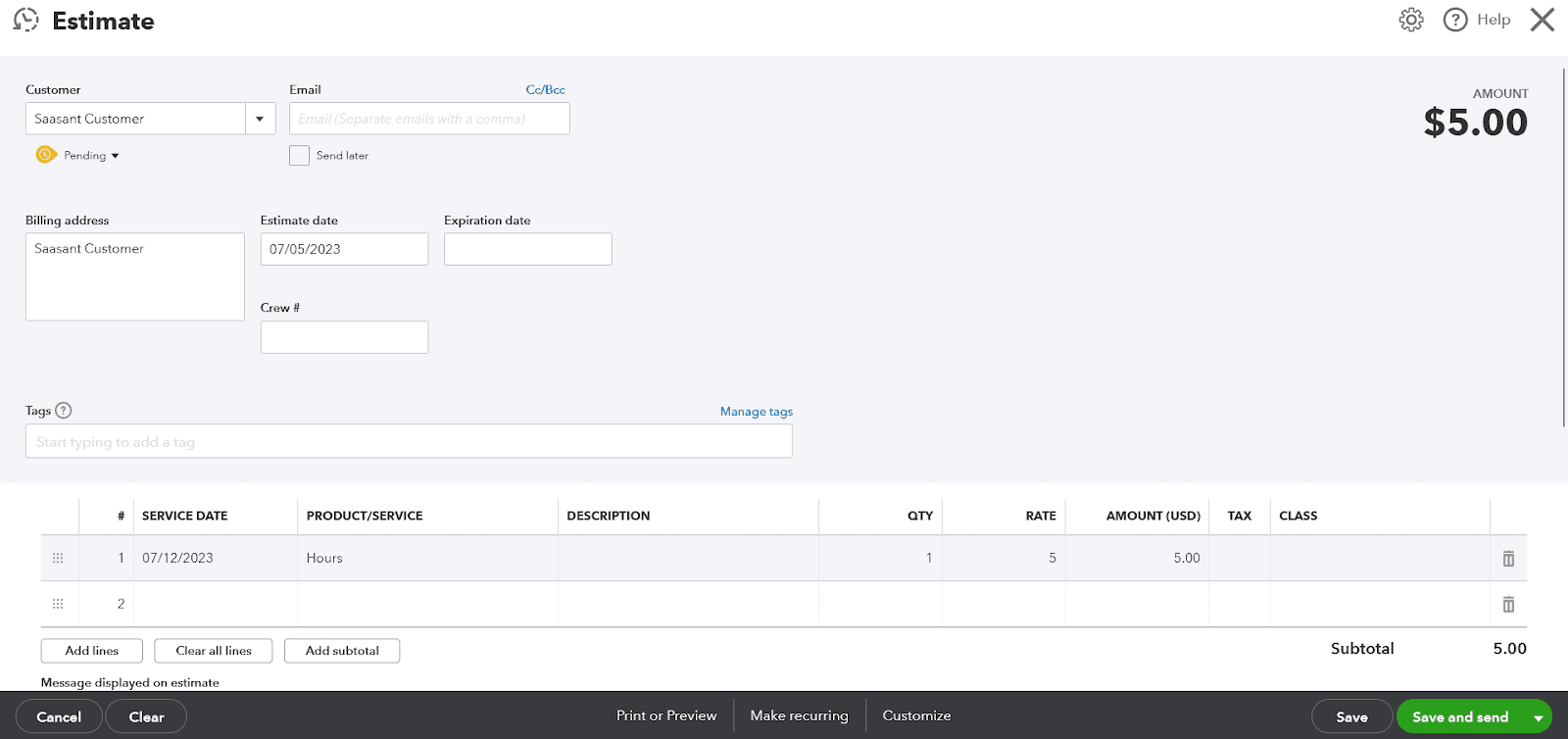
Task: Click the RATE cell showing 5
Action: (x=1004, y=558)
